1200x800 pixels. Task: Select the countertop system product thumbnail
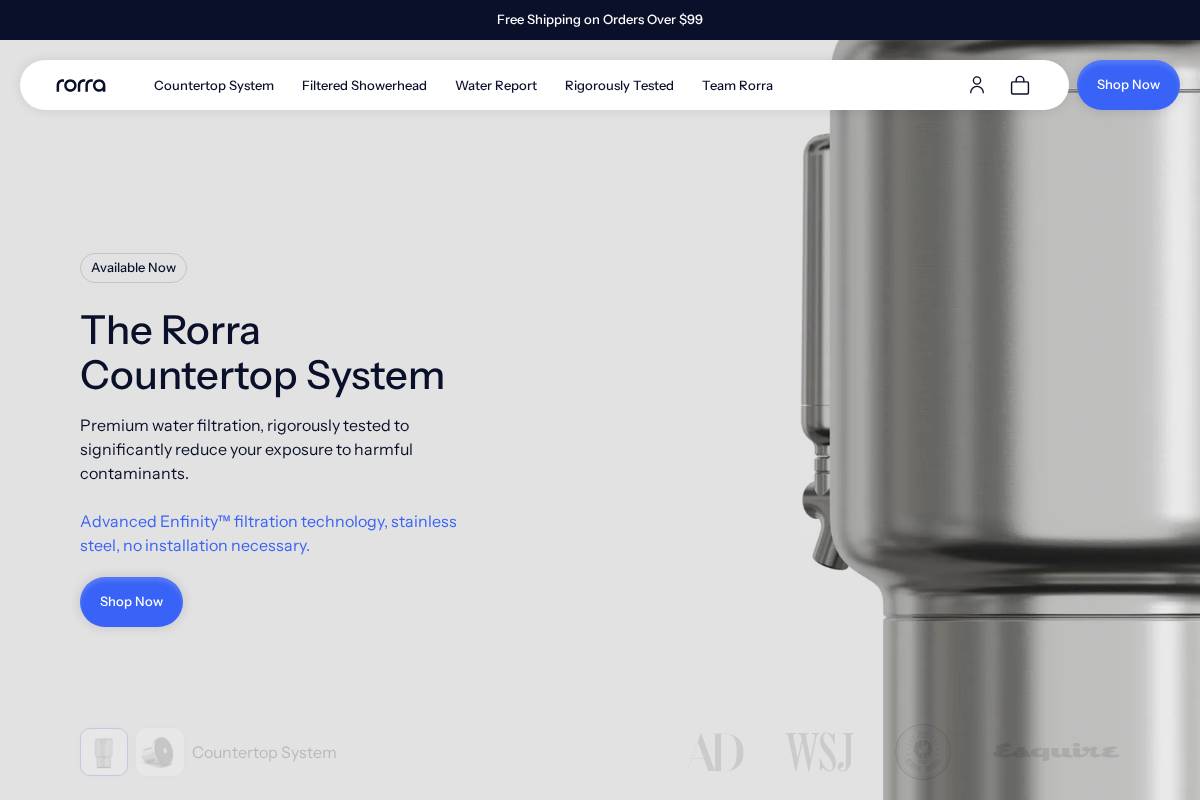104,752
